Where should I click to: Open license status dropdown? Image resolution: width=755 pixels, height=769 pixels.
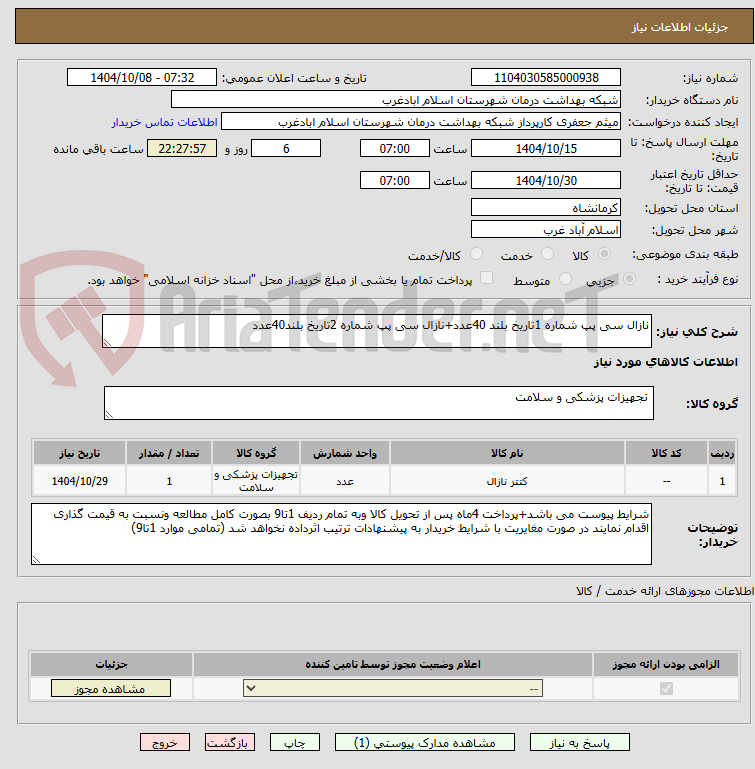[x=393, y=688]
